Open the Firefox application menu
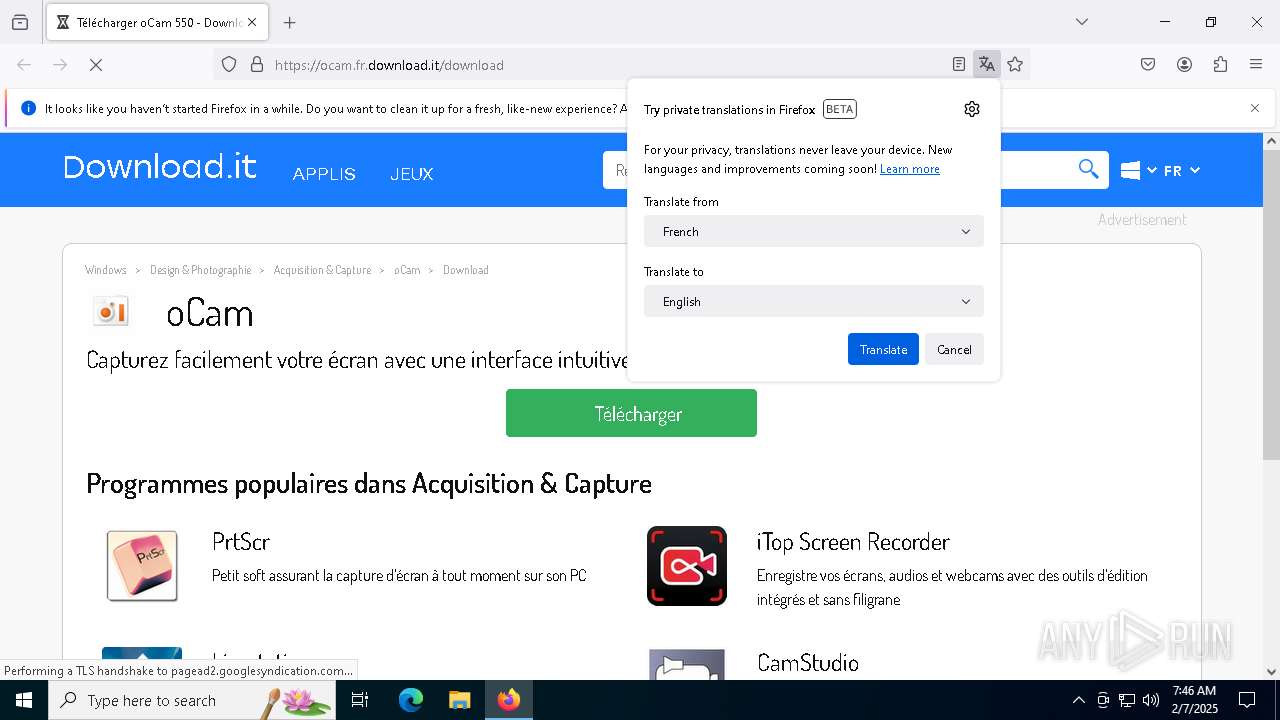Viewport: 1280px width, 720px height. (x=1256, y=65)
